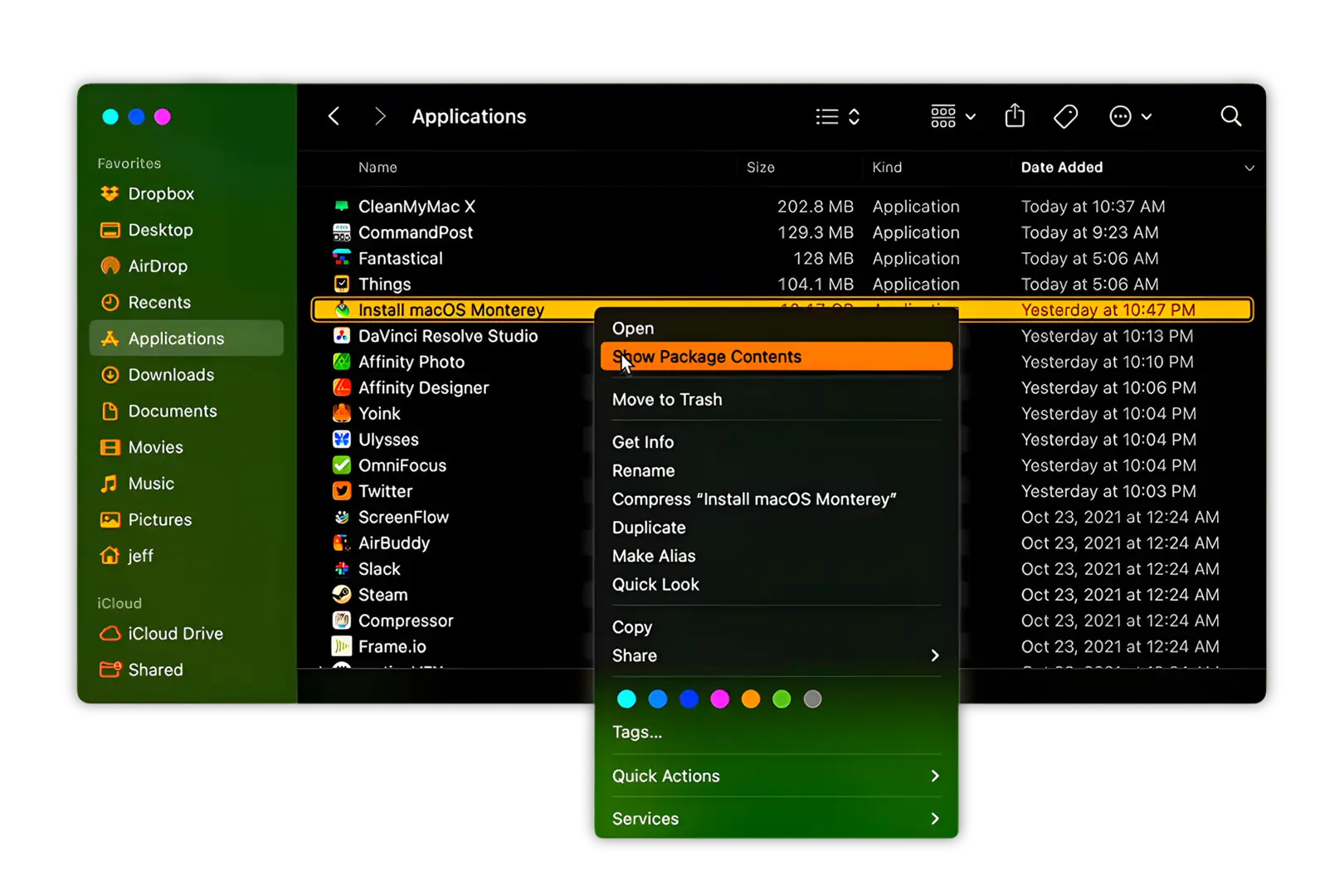Select the Slack row
This screenshot has height=896, width=1344.
[x=782, y=569]
